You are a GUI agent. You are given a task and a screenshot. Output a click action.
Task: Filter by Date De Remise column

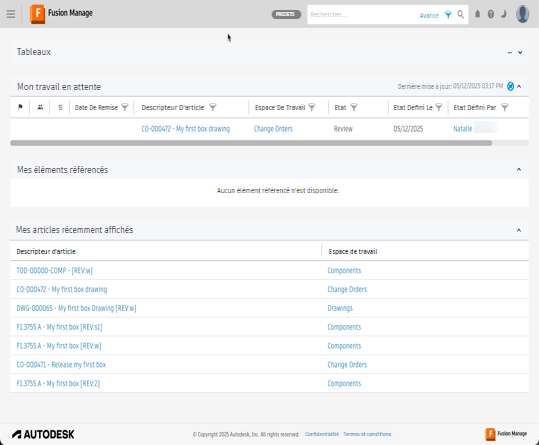click(x=125, y=108)
